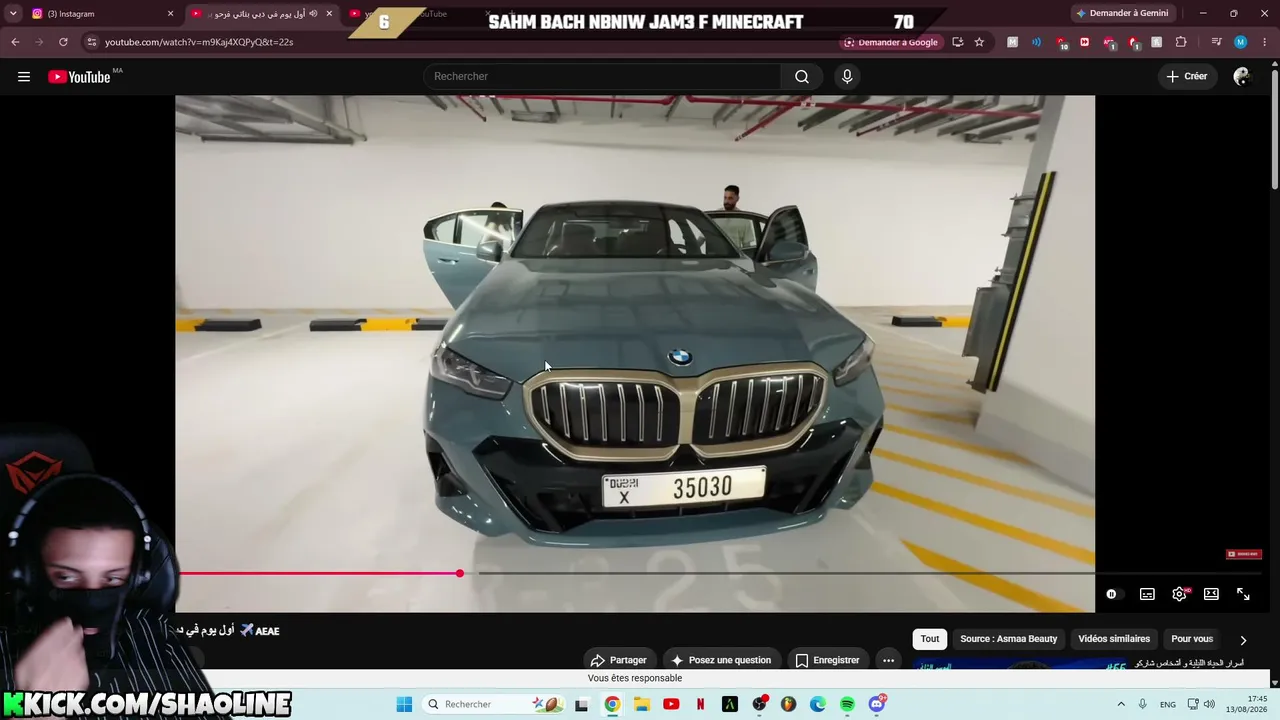Select the 'Pour vous' chip
1280x720 pixels.
pyautogui.click(x=1192, y=639)
